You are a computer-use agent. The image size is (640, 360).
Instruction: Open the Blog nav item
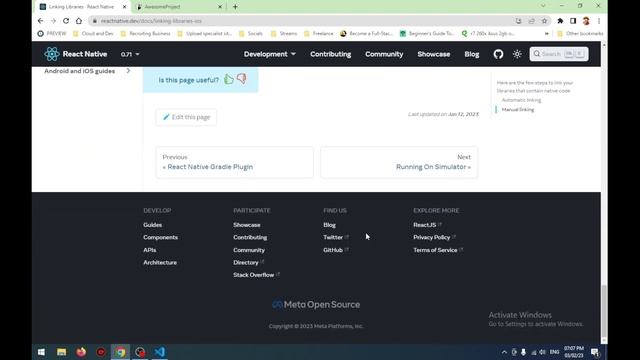(x=471, y=54)
